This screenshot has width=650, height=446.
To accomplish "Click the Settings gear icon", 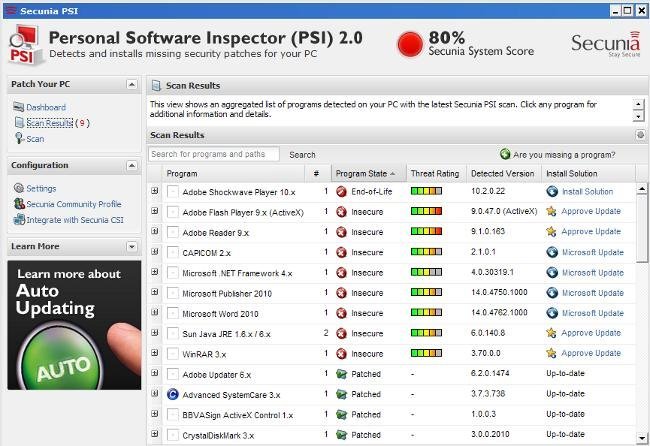I will (19, 188).
